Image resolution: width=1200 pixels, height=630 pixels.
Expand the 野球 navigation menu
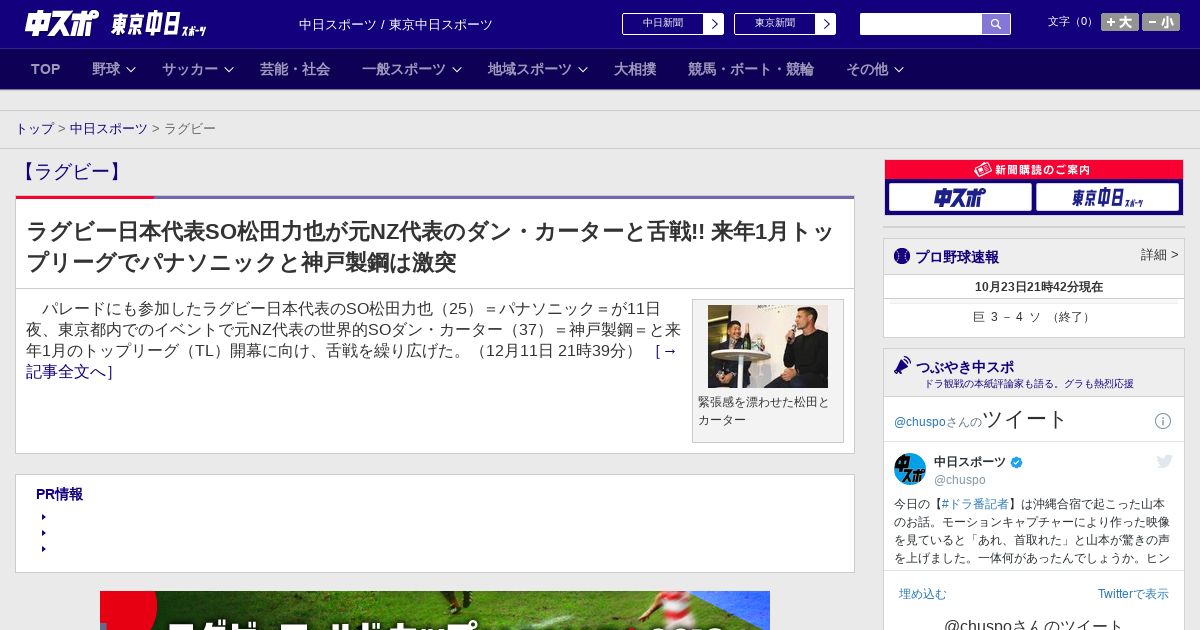(x=113, y=69)
